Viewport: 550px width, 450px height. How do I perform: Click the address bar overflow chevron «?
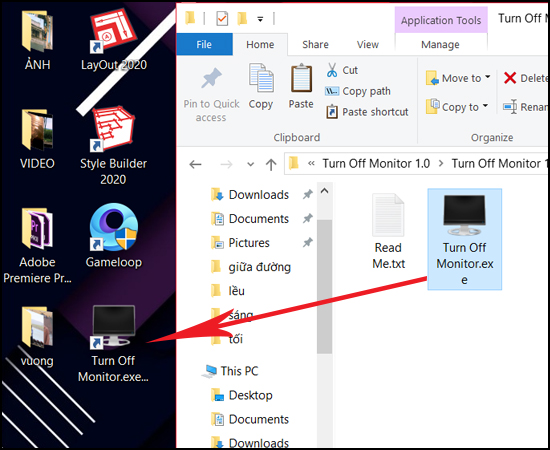311,163
